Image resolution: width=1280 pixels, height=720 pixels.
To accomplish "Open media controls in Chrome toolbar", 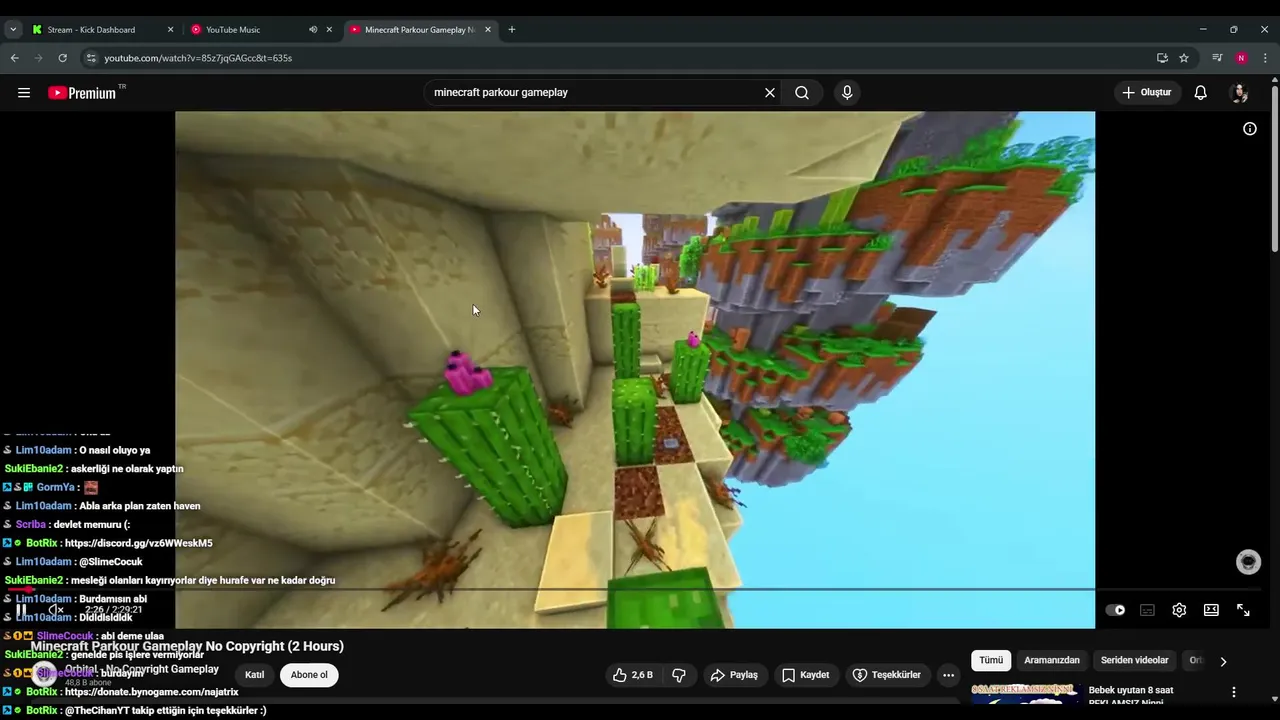I will [1217, 58].
